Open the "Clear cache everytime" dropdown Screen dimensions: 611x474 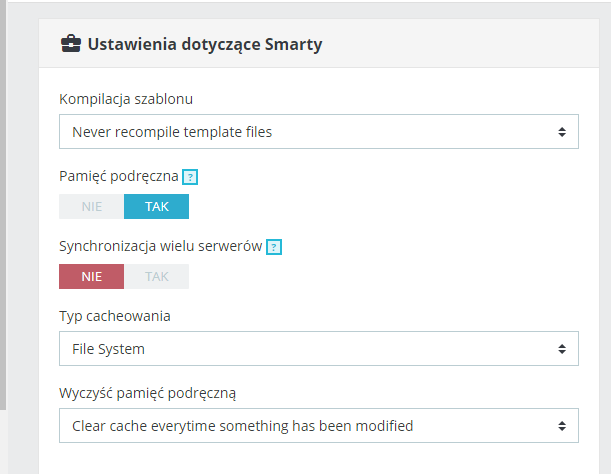pyautogui.click(x=300, y=426)
